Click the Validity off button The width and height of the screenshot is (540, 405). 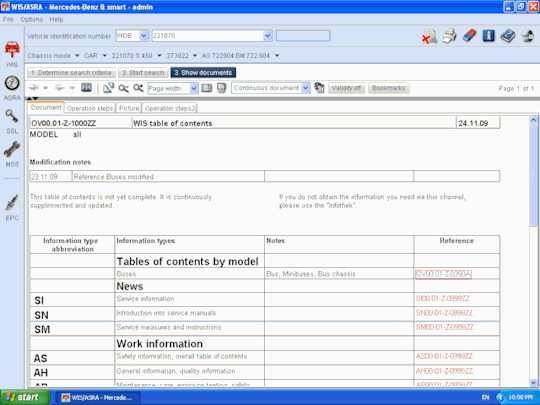[x=346, y=88]
